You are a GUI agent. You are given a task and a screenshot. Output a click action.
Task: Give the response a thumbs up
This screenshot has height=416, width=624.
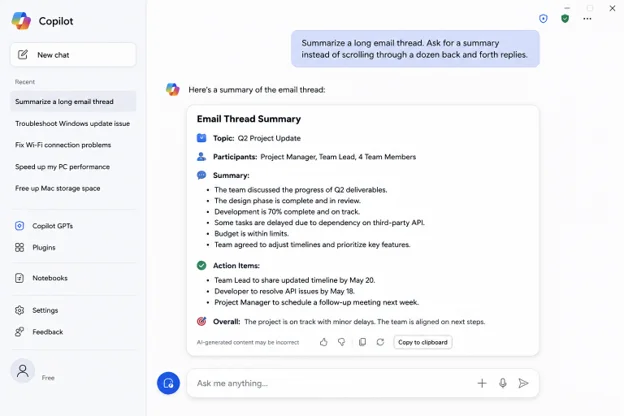324,342
